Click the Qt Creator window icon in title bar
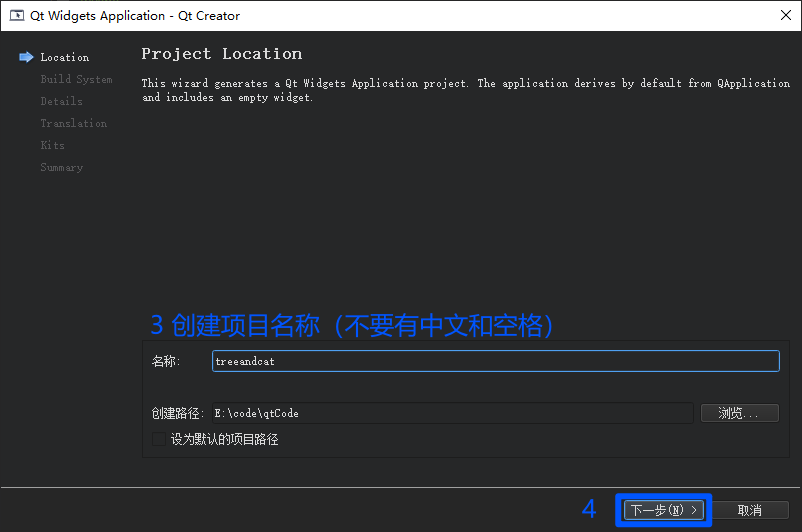The height and width of the screenshot is (532, 802). (x=17, y=15)
